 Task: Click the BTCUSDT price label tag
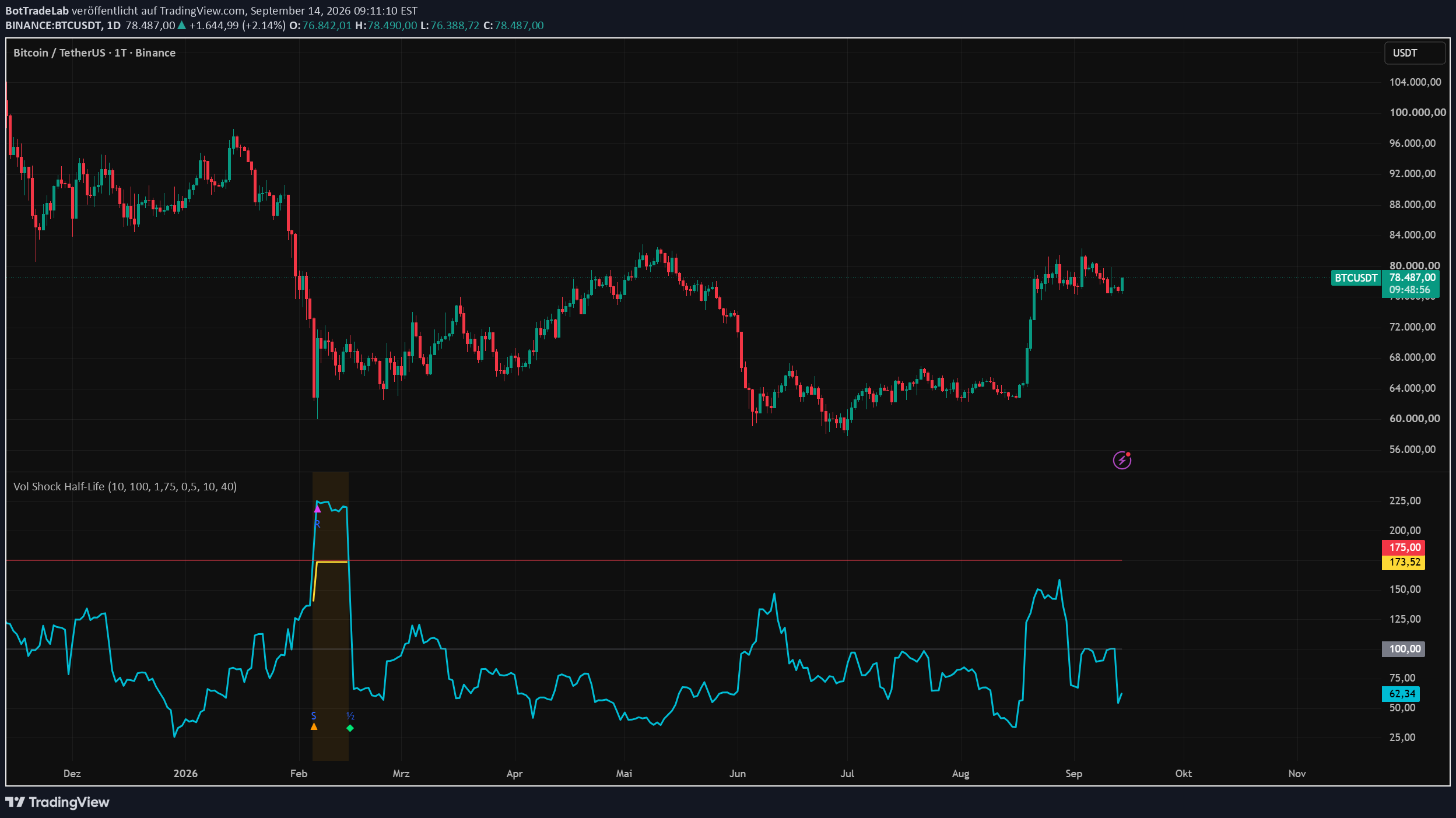[x=1356, y=278]
